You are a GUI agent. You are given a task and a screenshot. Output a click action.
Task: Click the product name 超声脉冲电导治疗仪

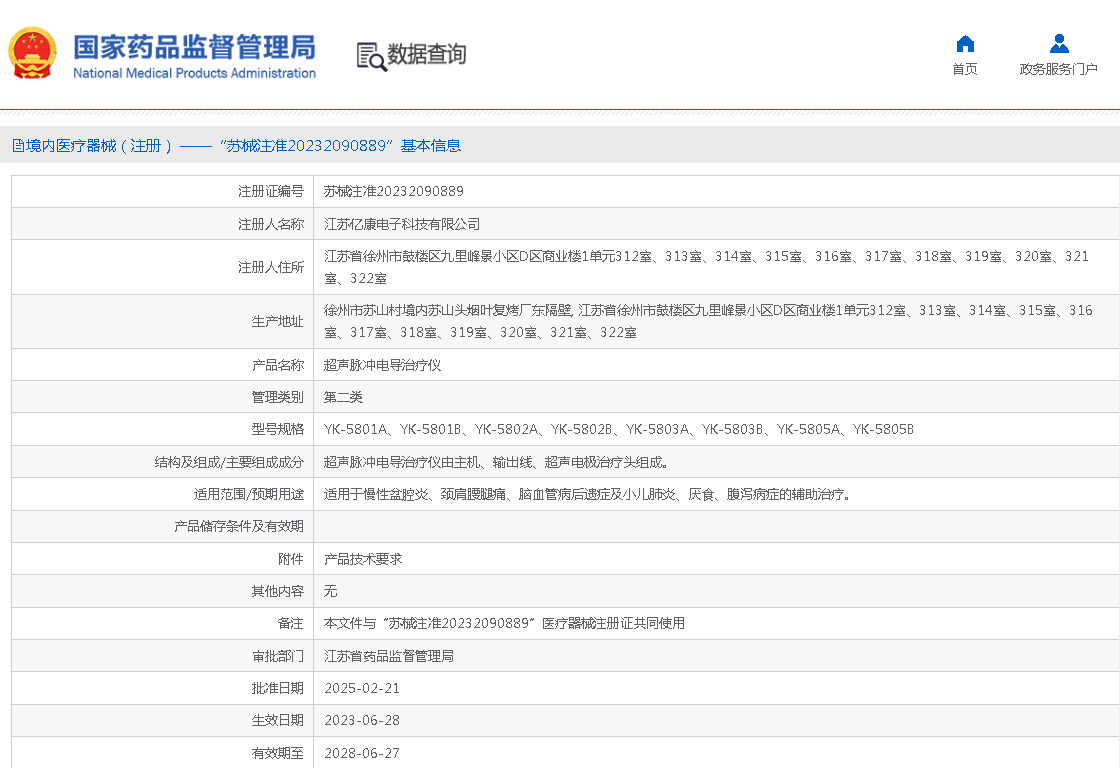[x=382, y=365]
